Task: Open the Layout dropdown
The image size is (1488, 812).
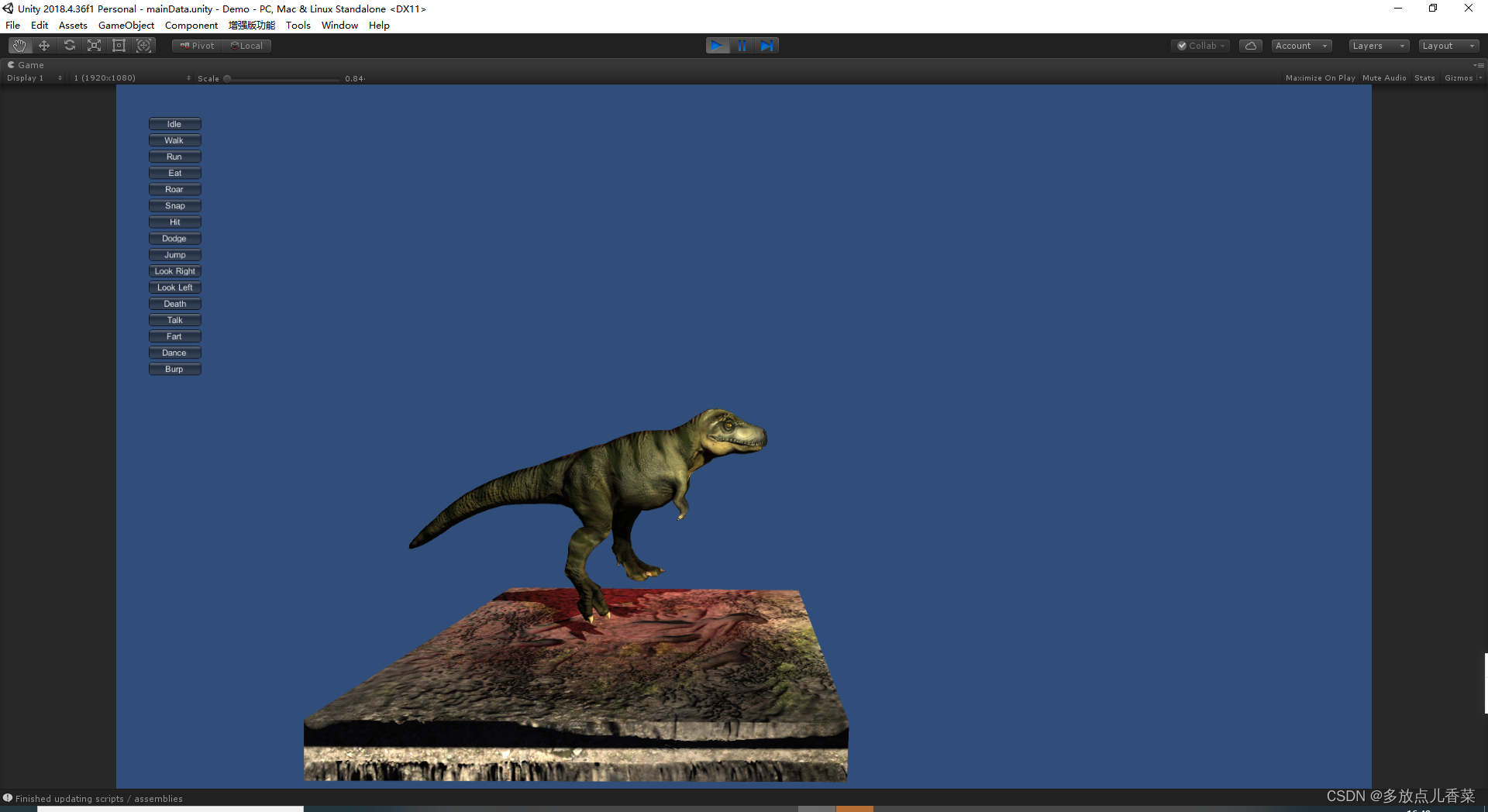Action: coord(1449,46)
